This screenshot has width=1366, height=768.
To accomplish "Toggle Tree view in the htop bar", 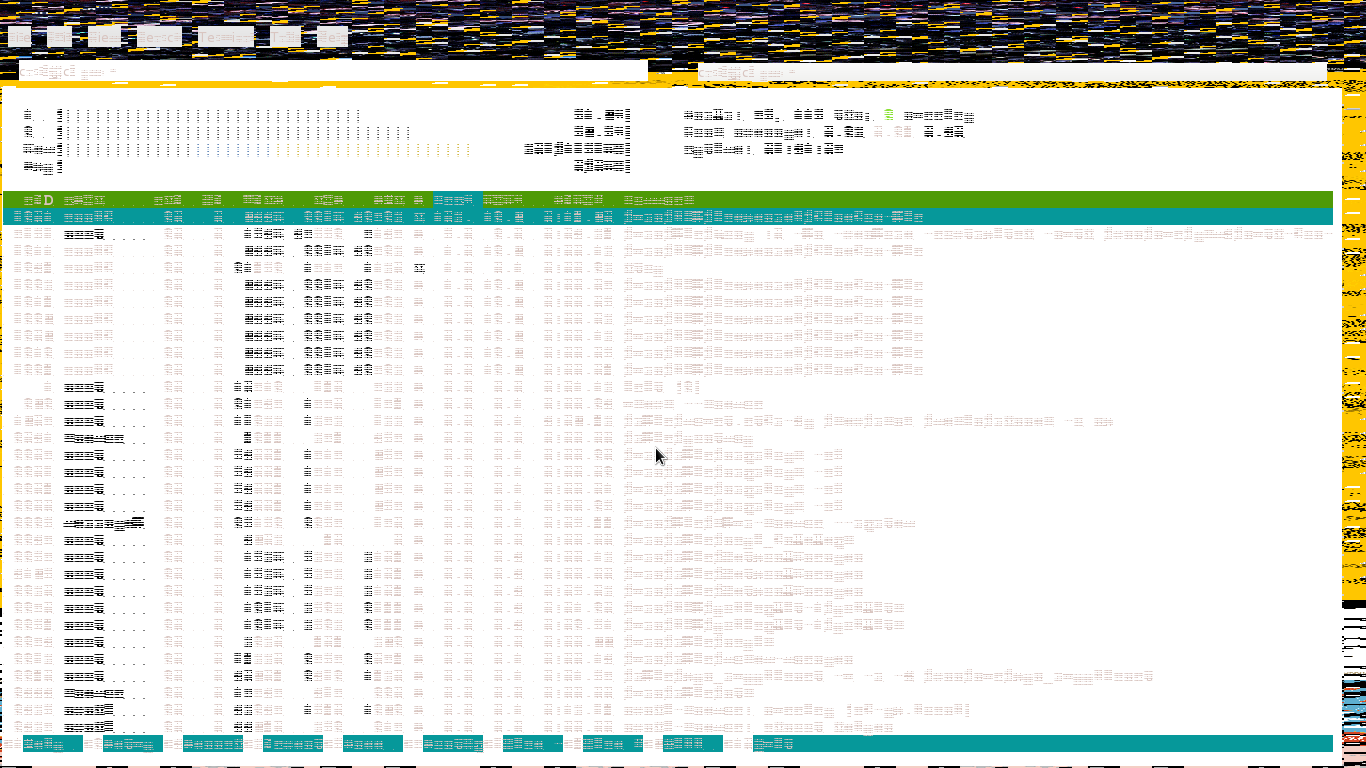I will (x=372, y=744).
